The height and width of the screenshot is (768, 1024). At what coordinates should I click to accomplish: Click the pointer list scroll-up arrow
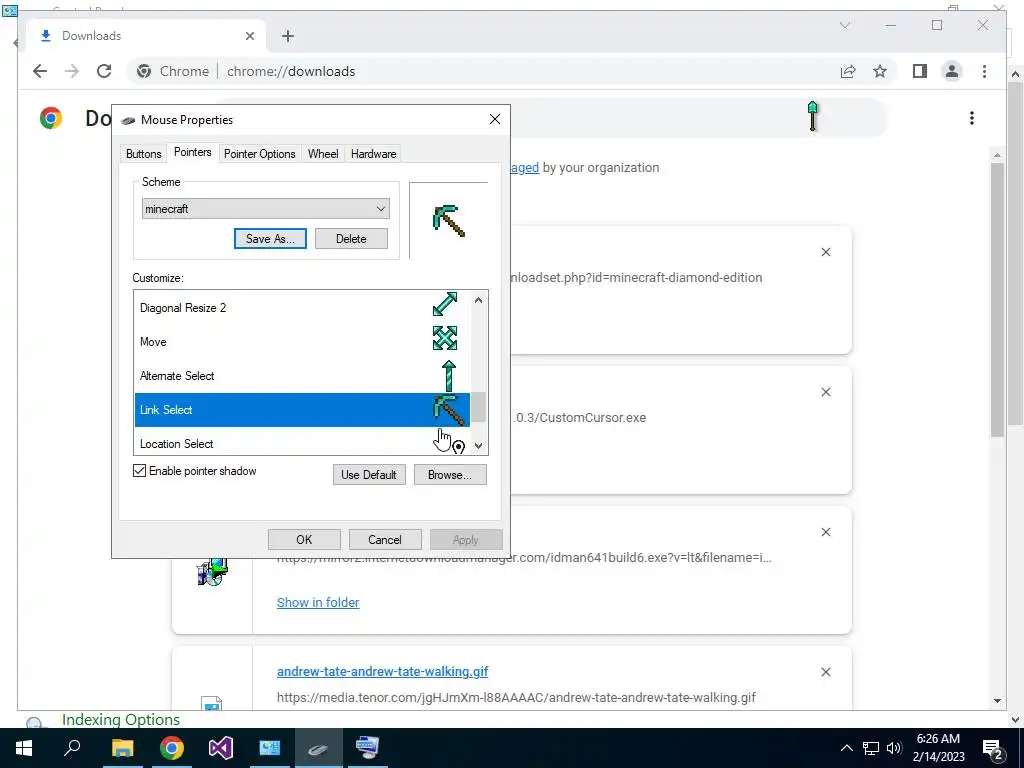tap(479, 300)
